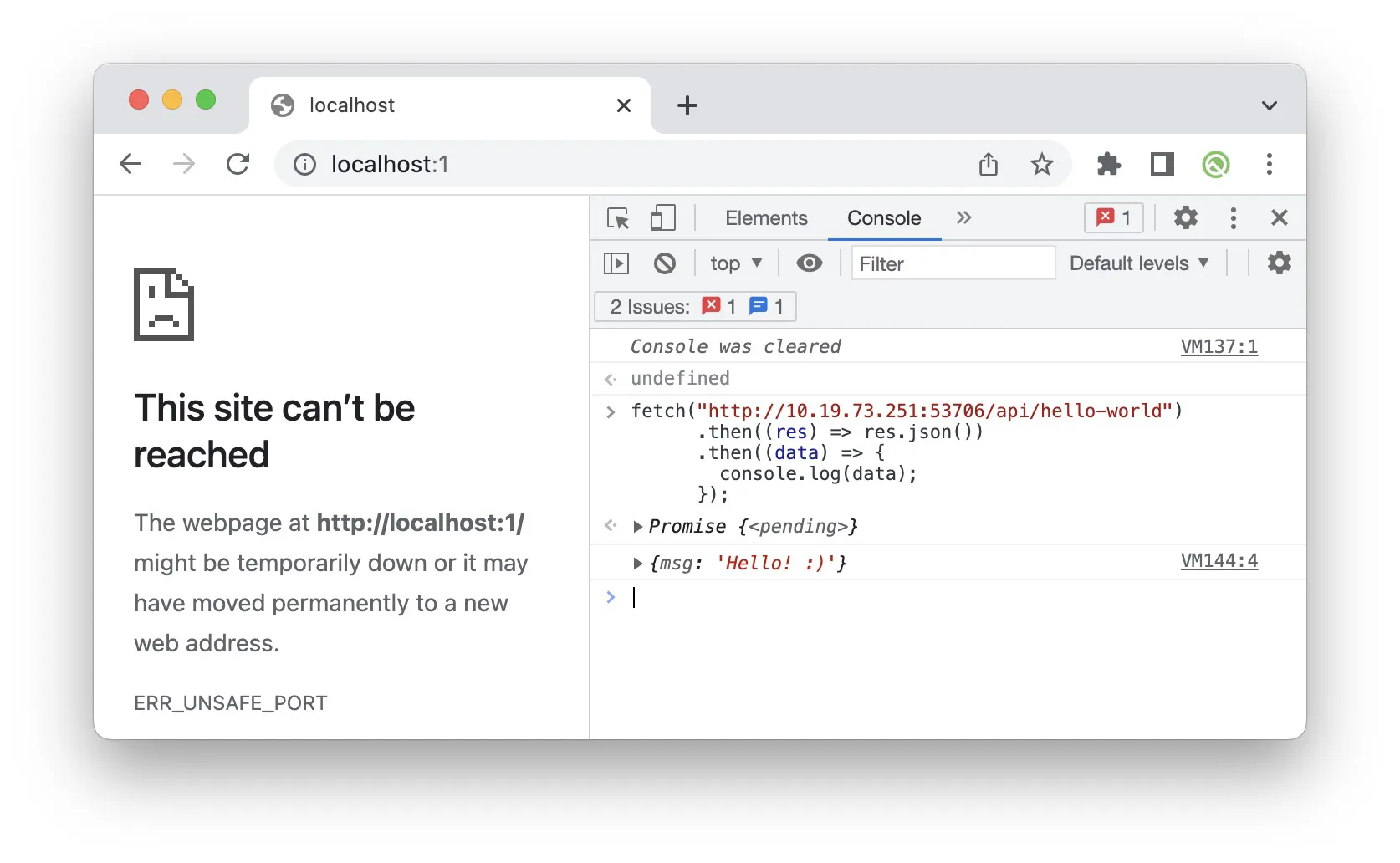Open the Default levels dropdown
1400x863 pixels.
pyautogui.click(x=1138, y=263)
